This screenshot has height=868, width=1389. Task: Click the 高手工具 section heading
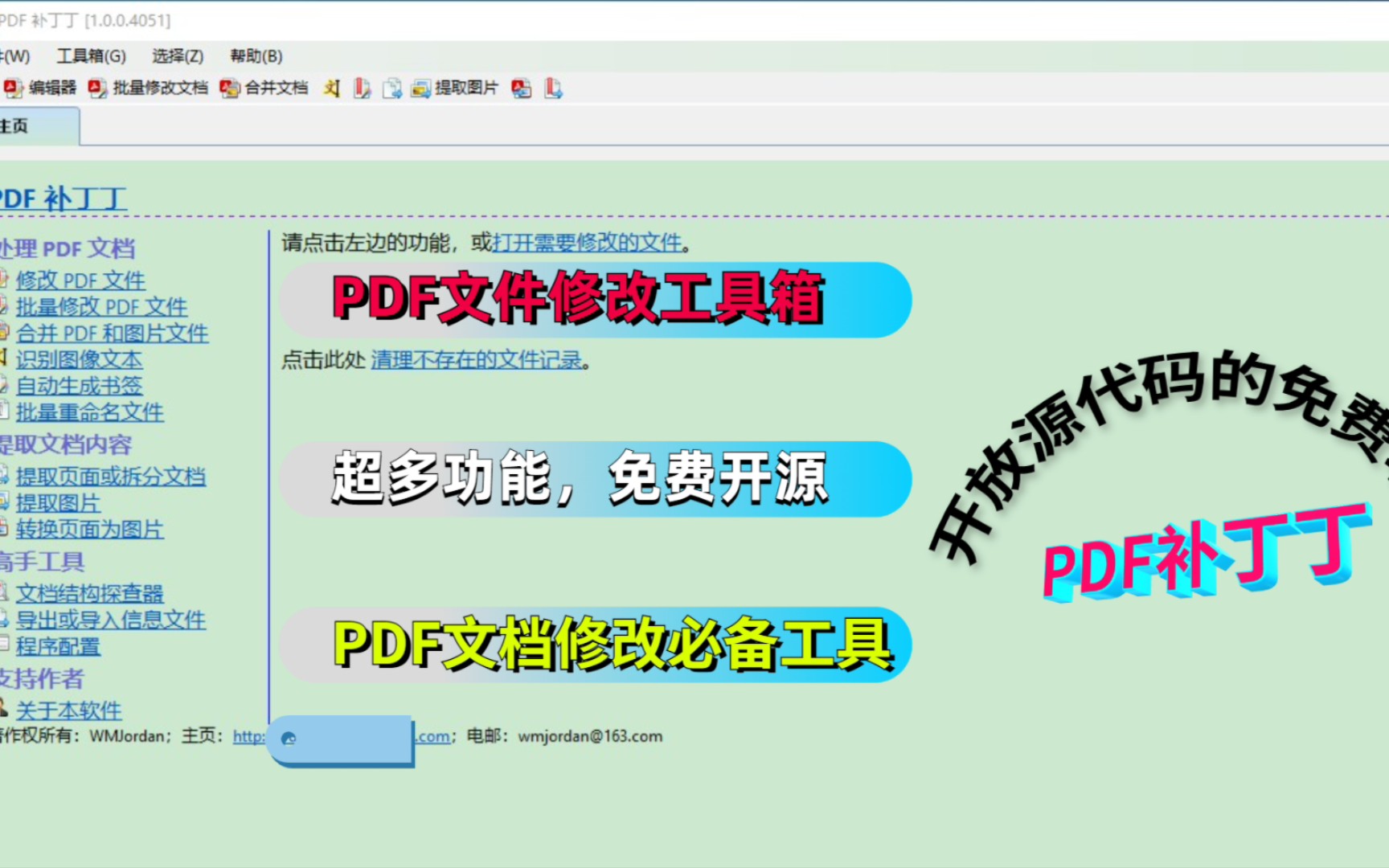(x=43, y=561)
